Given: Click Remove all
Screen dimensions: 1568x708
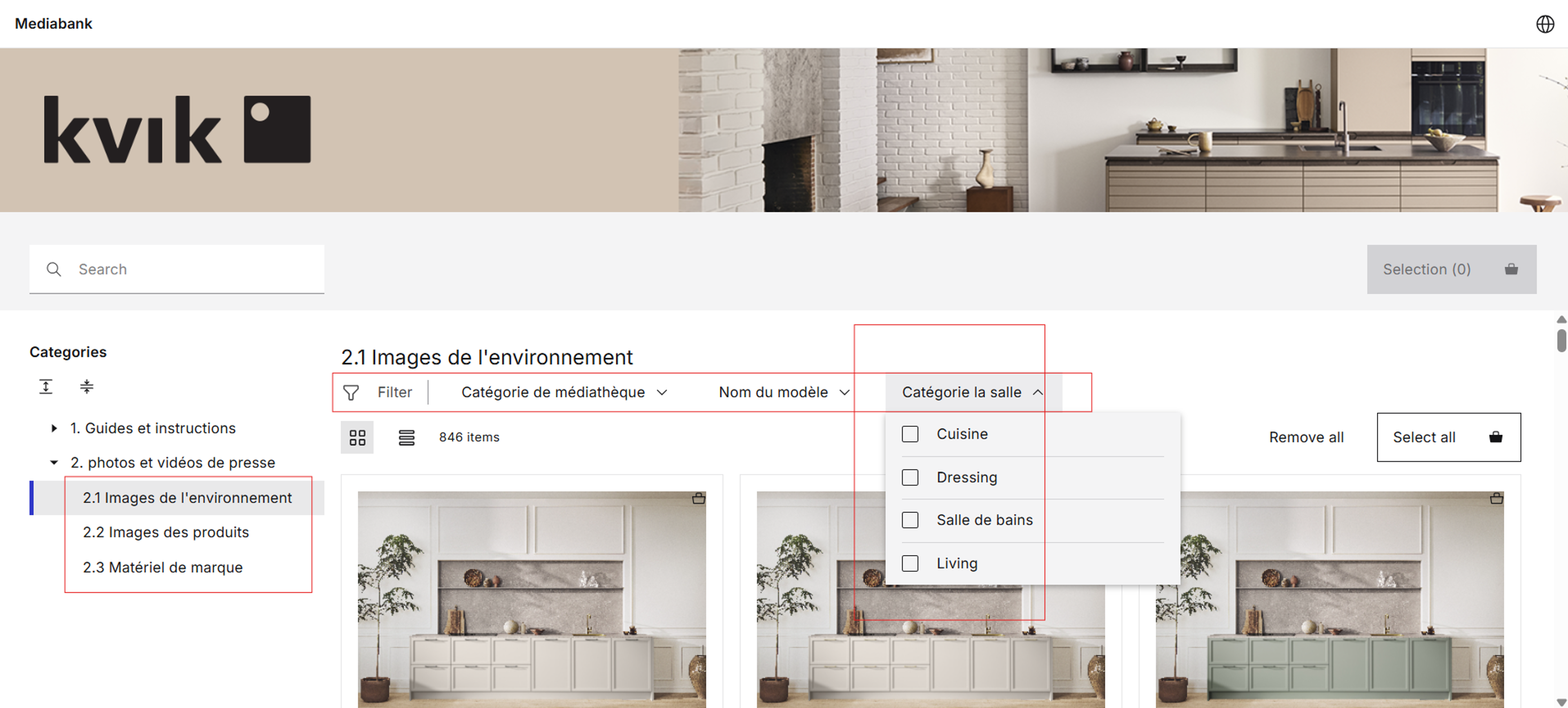Looking at the screenshot, I should 1306,437.
